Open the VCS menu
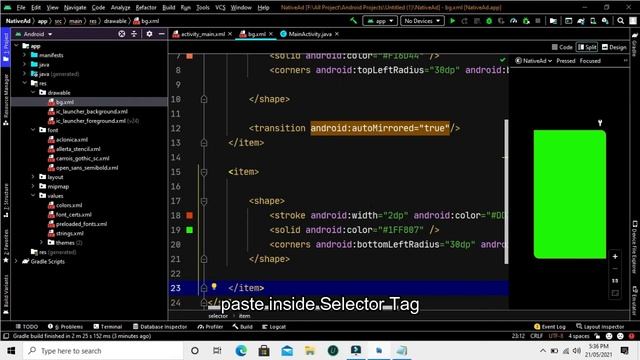640x360 pixels. [x=220, y=7]
